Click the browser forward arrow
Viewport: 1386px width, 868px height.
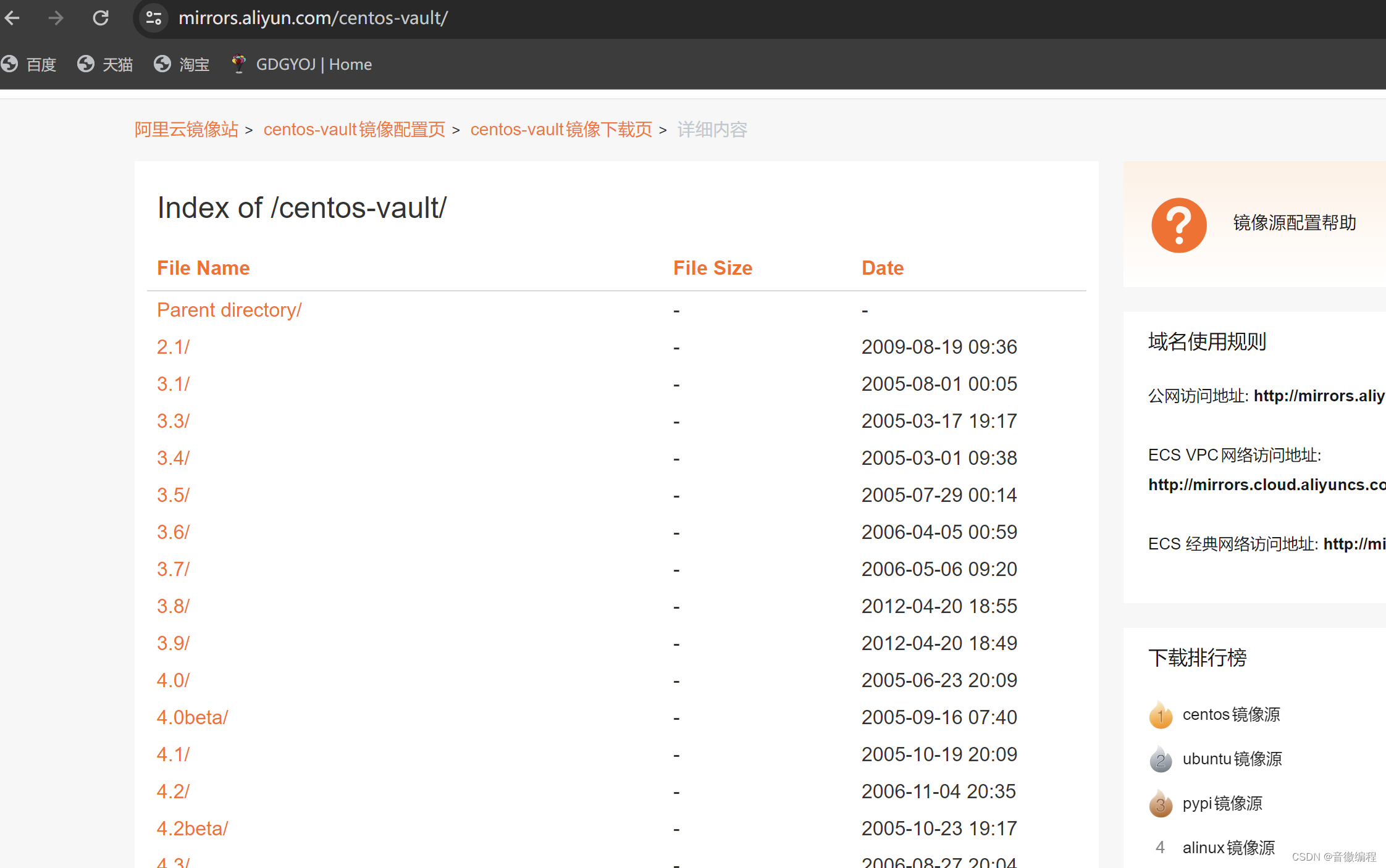click(56, 18)
